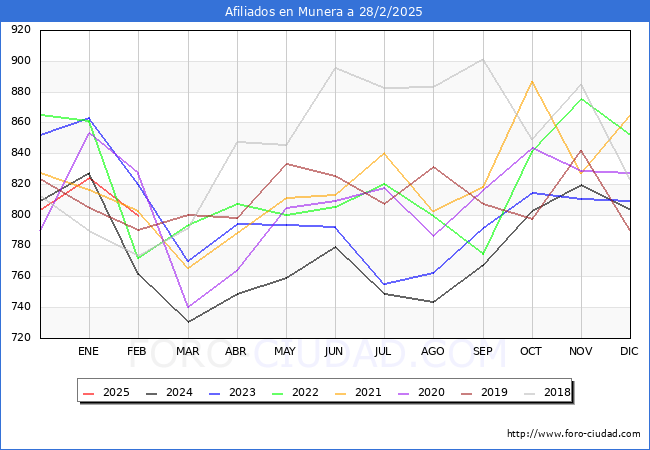Screen dimensions: 650x450
Task: Click the NOV month axis label
Action: click(x=580, y=351)
